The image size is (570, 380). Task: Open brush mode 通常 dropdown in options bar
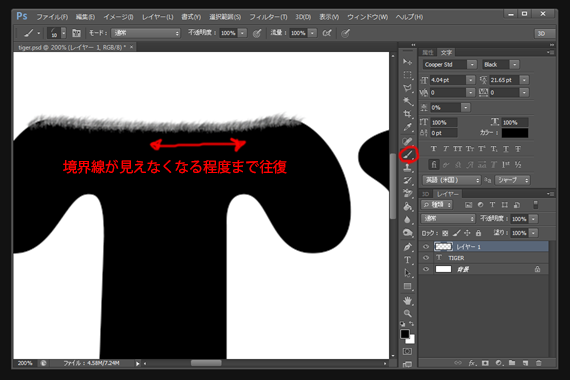(146, 33)
